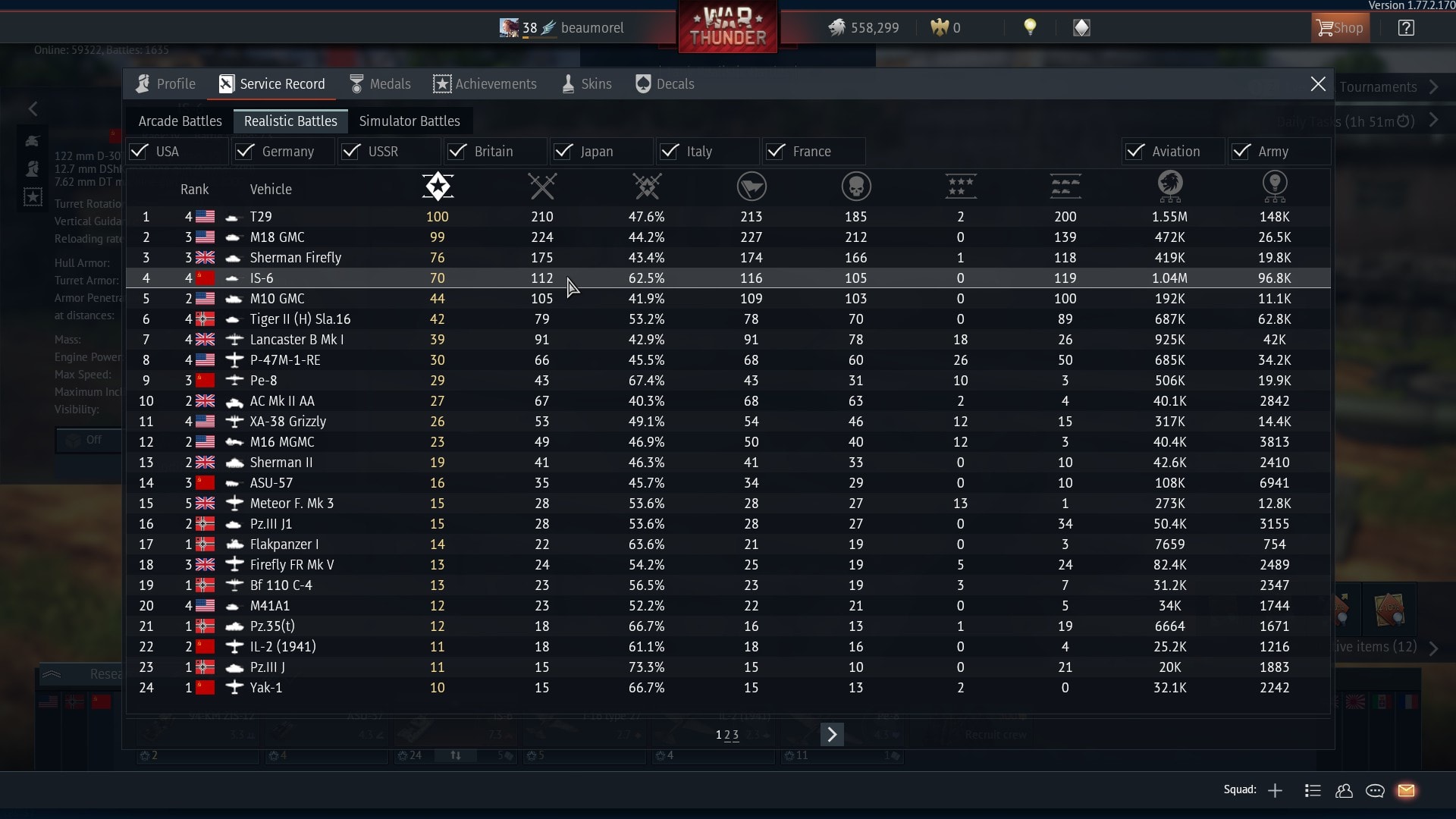Switch to the Skins tab
The width and height of the screenshot is (1456, 819).
[586, 84]
